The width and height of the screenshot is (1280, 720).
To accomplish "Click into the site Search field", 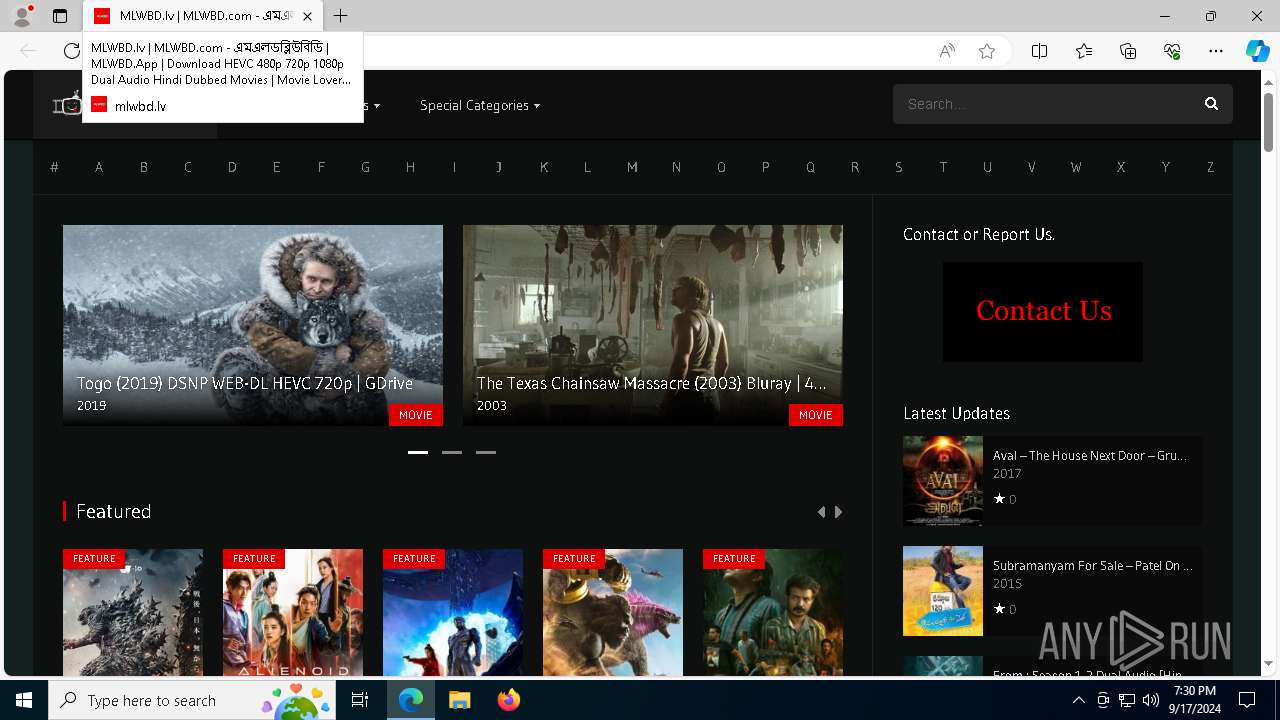I will 1045,104.
